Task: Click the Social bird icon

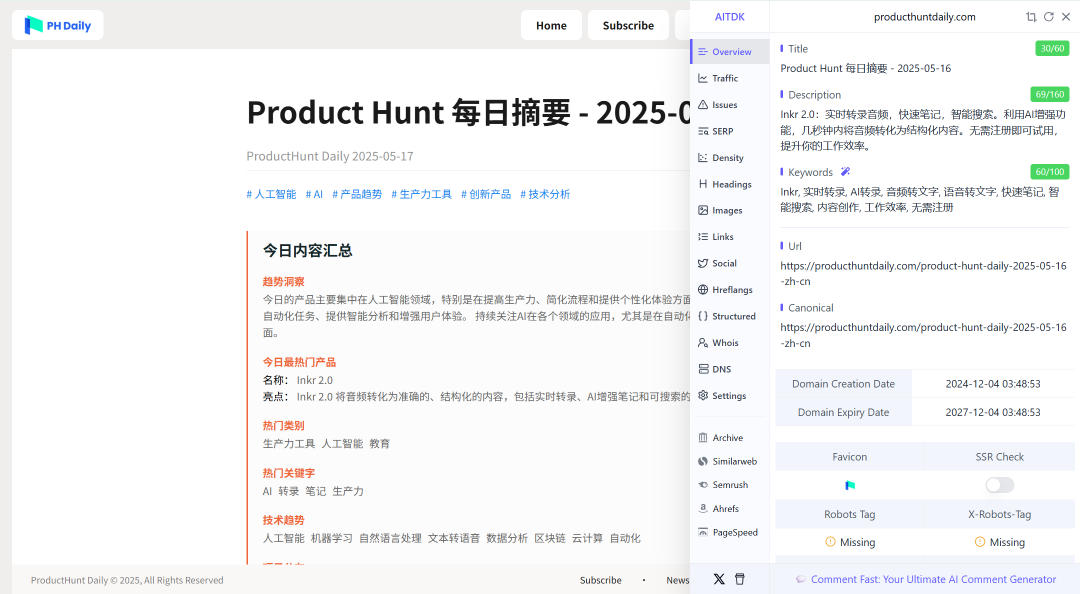Action: coord(703,263)
